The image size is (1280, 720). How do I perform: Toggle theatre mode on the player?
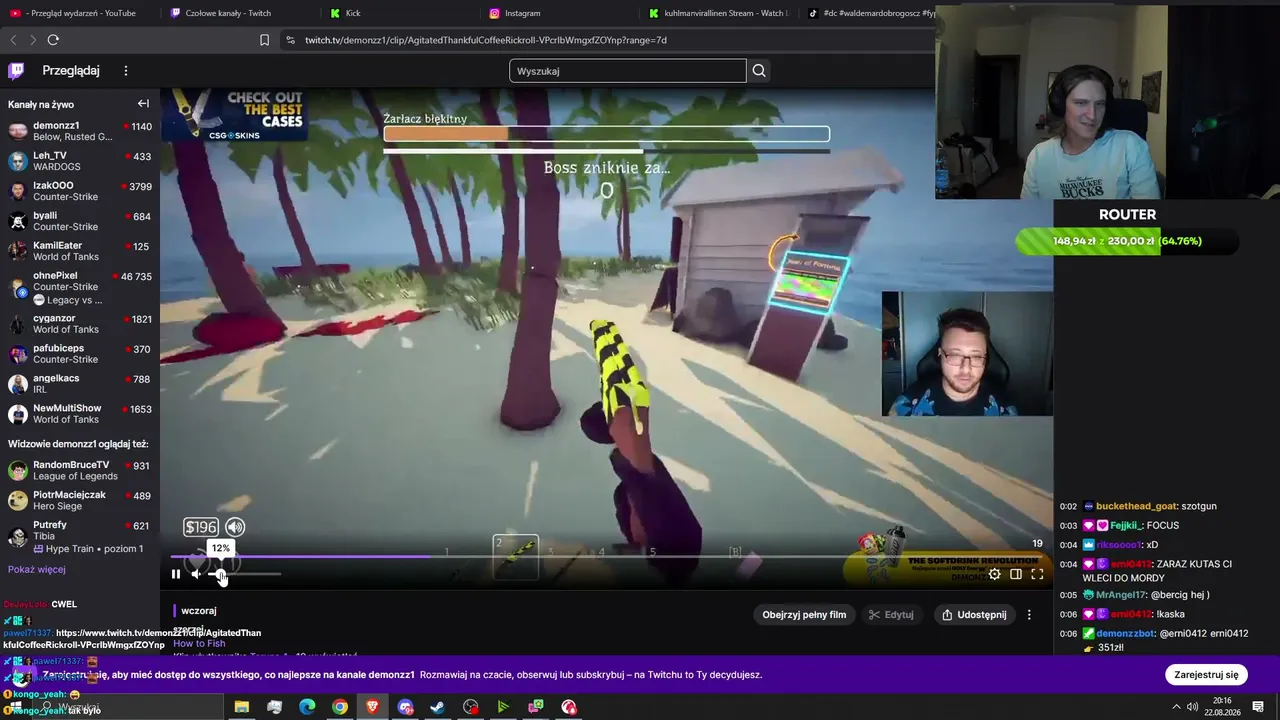pyautogui.click(x=1016, y=574)
